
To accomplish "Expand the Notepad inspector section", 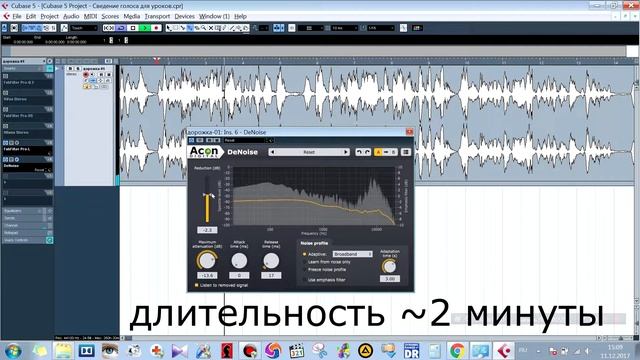I will pos(27,233).
